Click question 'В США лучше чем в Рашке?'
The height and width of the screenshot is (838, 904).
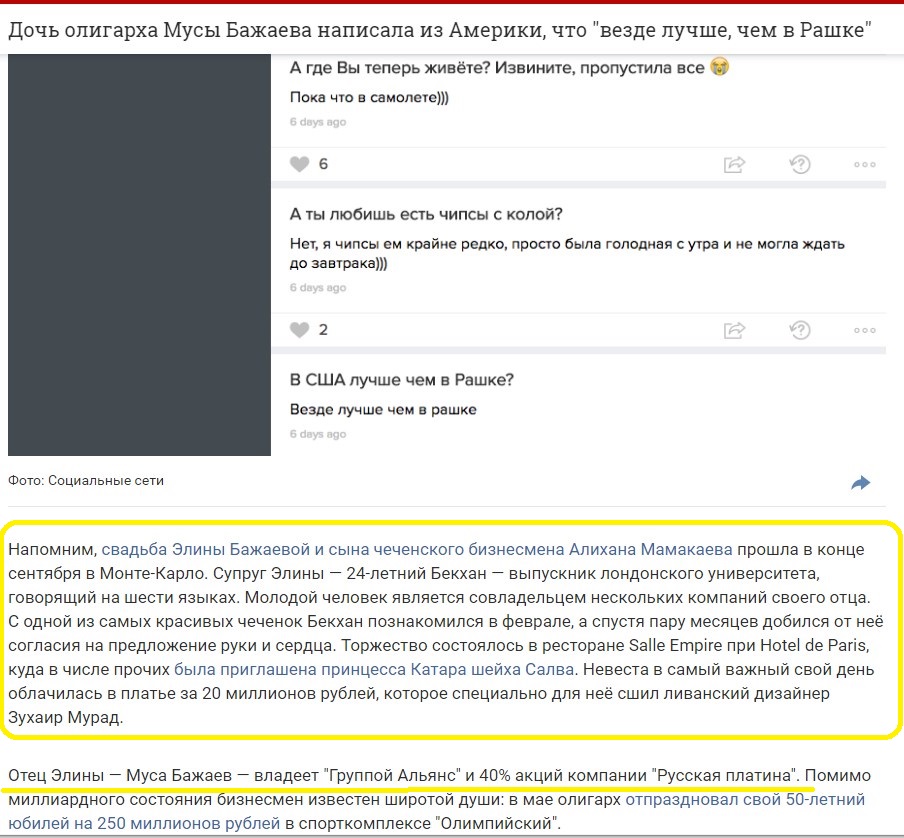tap(401, 380)
